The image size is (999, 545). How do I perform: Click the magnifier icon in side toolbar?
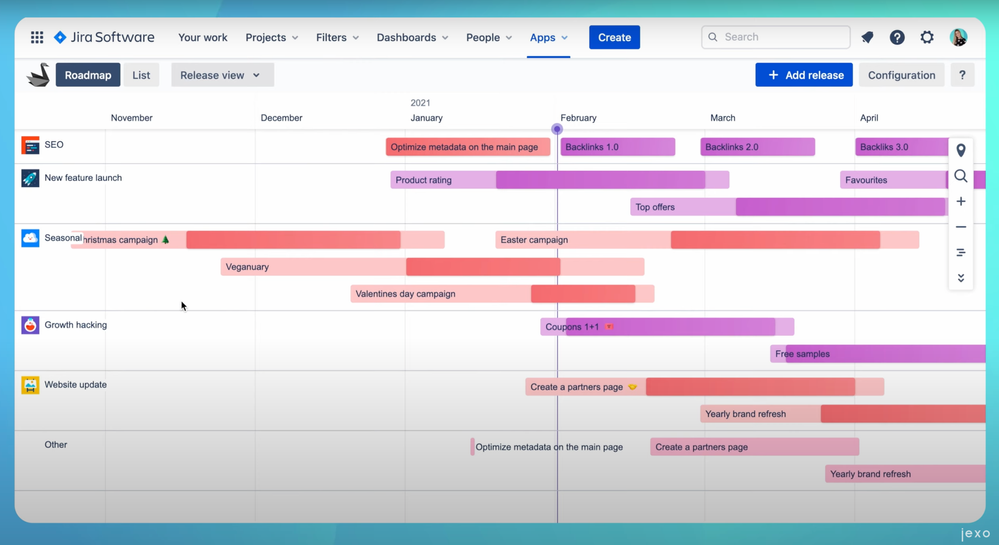pyautogui.click(x=961, y=176)
